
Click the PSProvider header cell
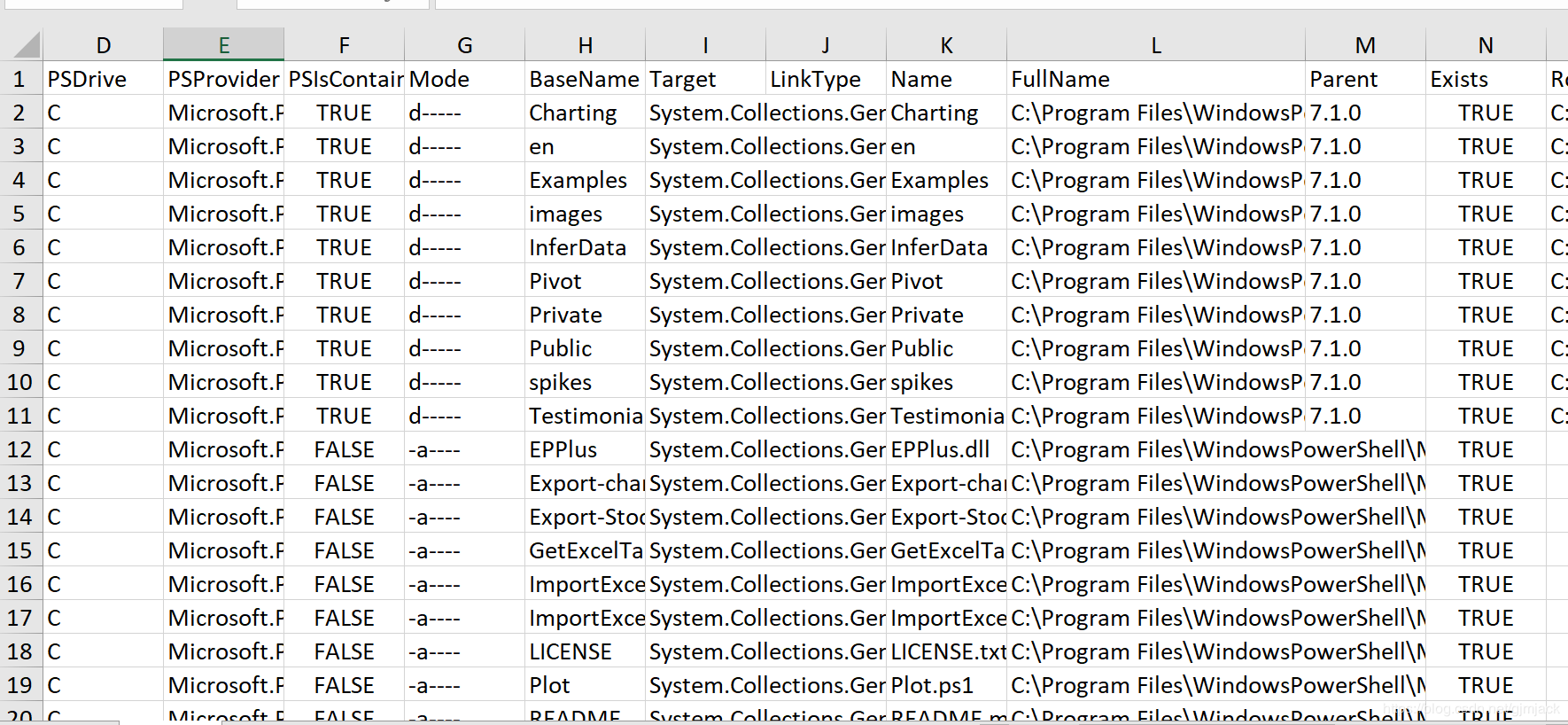tap(224, 79)
